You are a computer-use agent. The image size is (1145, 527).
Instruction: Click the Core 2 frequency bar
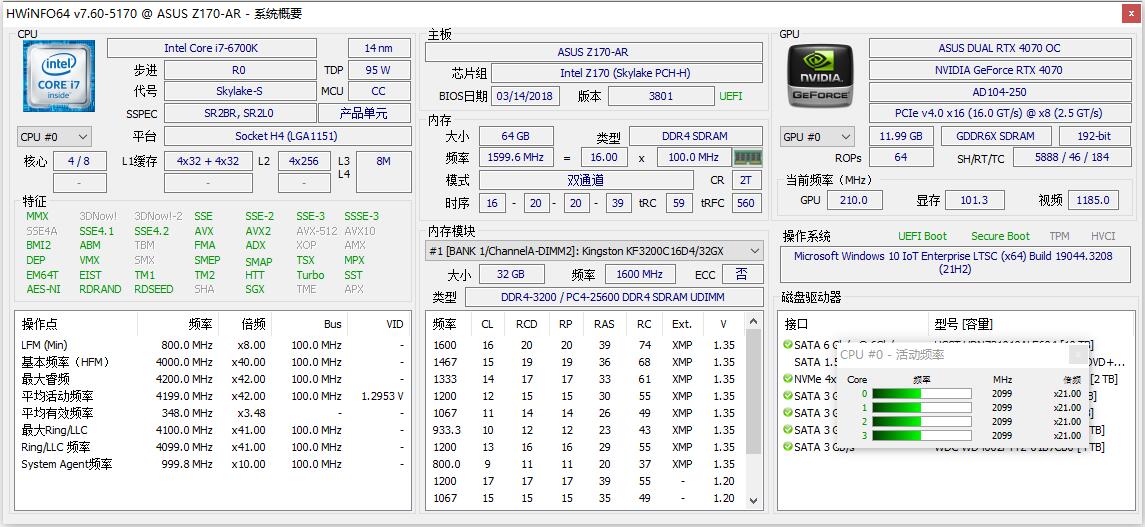pos(922,421)
